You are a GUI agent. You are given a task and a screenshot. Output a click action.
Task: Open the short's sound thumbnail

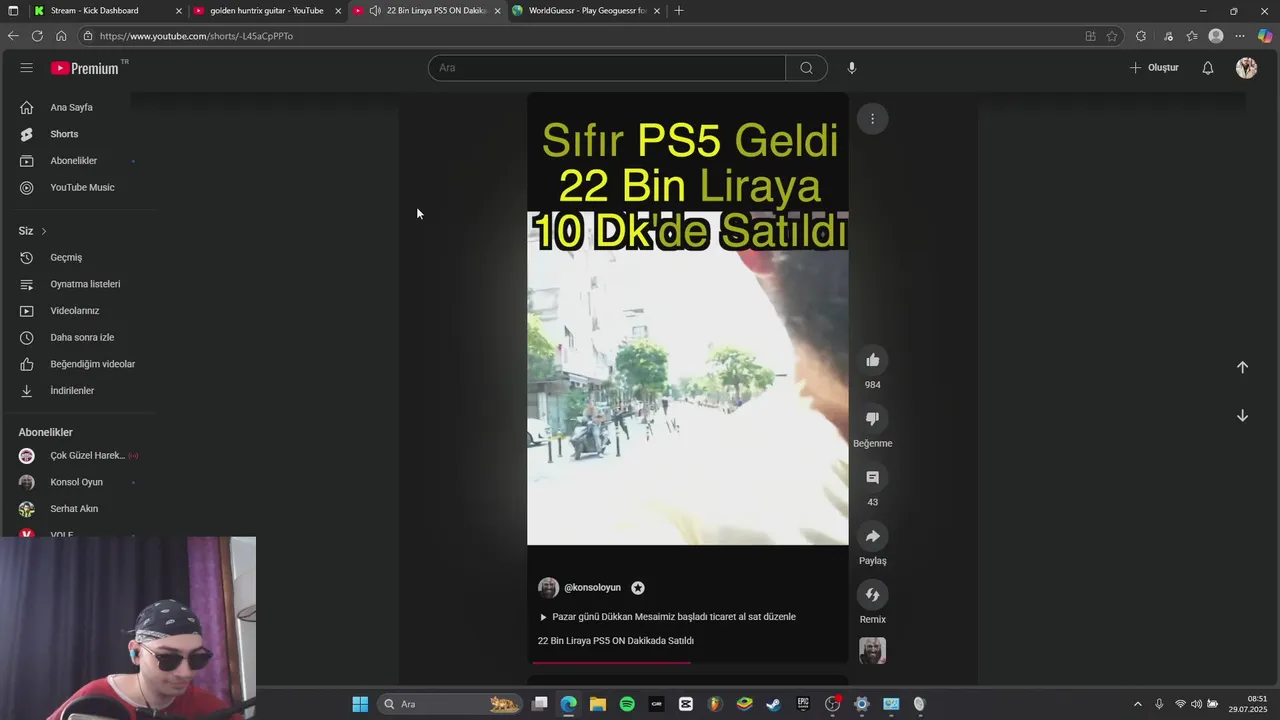click(873, 651)
